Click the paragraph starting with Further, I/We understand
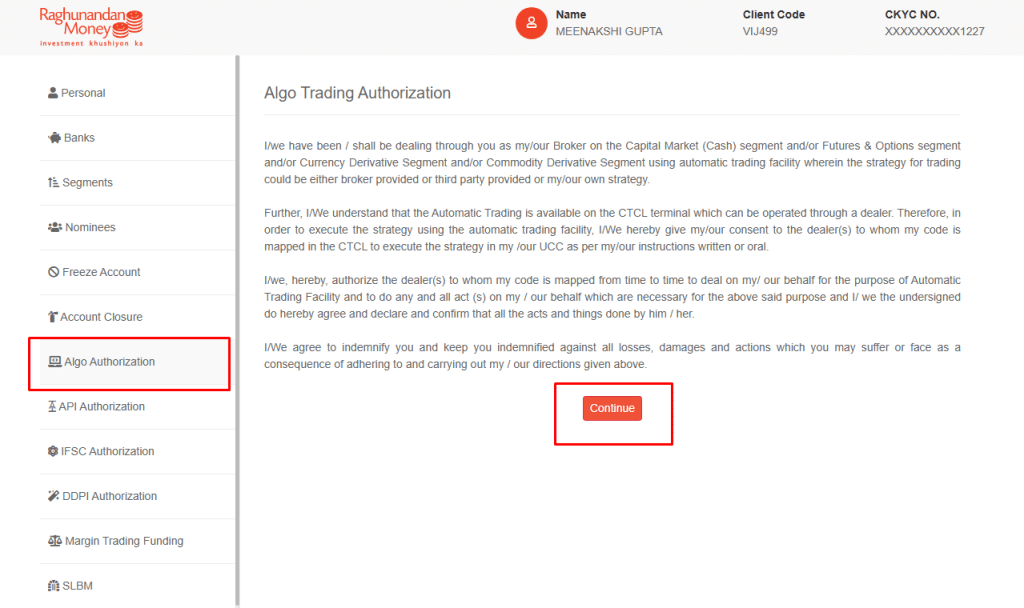Screen dimensions: 1024x608 pos(612,230)
